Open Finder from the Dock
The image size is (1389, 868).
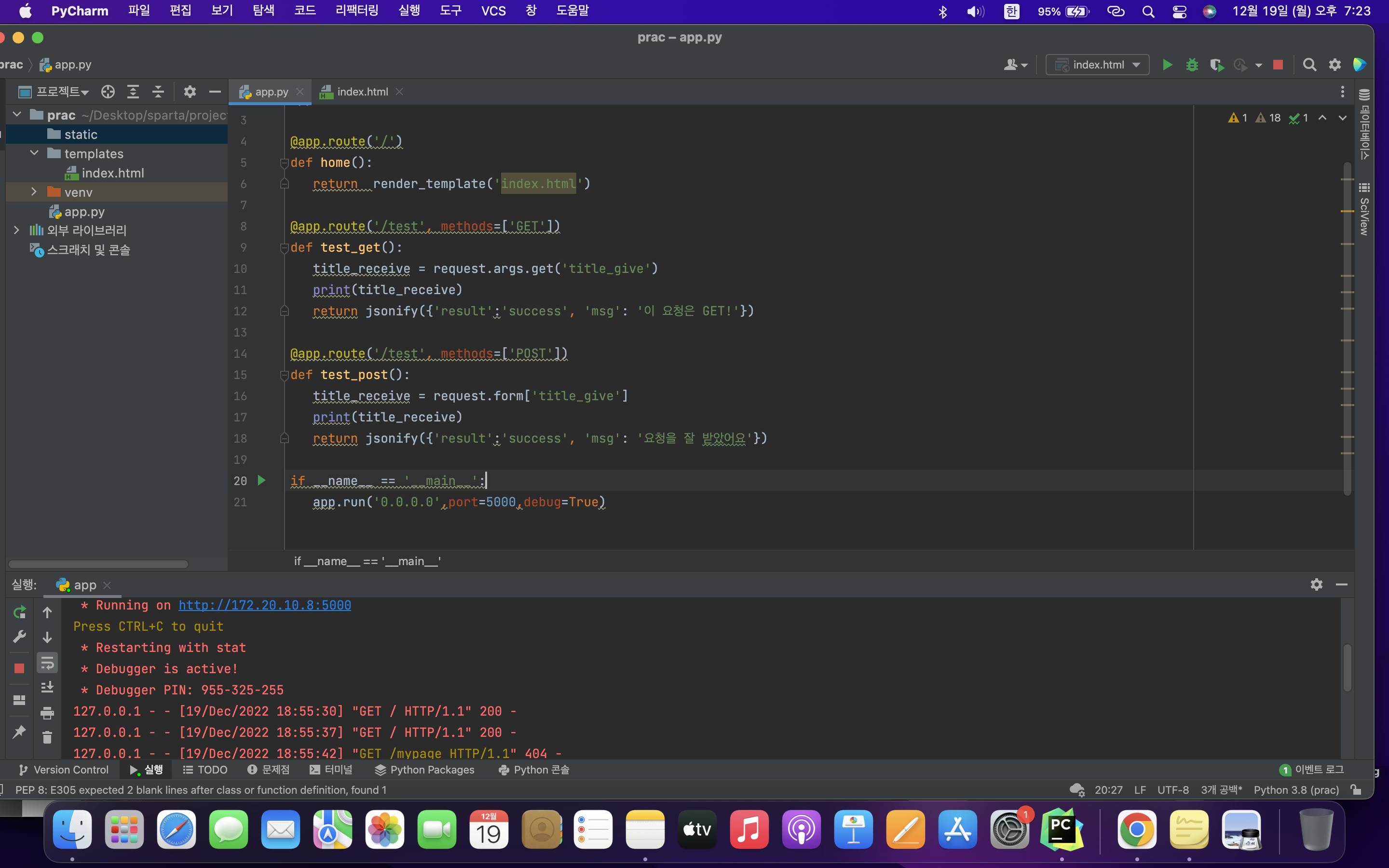point(72,830)
